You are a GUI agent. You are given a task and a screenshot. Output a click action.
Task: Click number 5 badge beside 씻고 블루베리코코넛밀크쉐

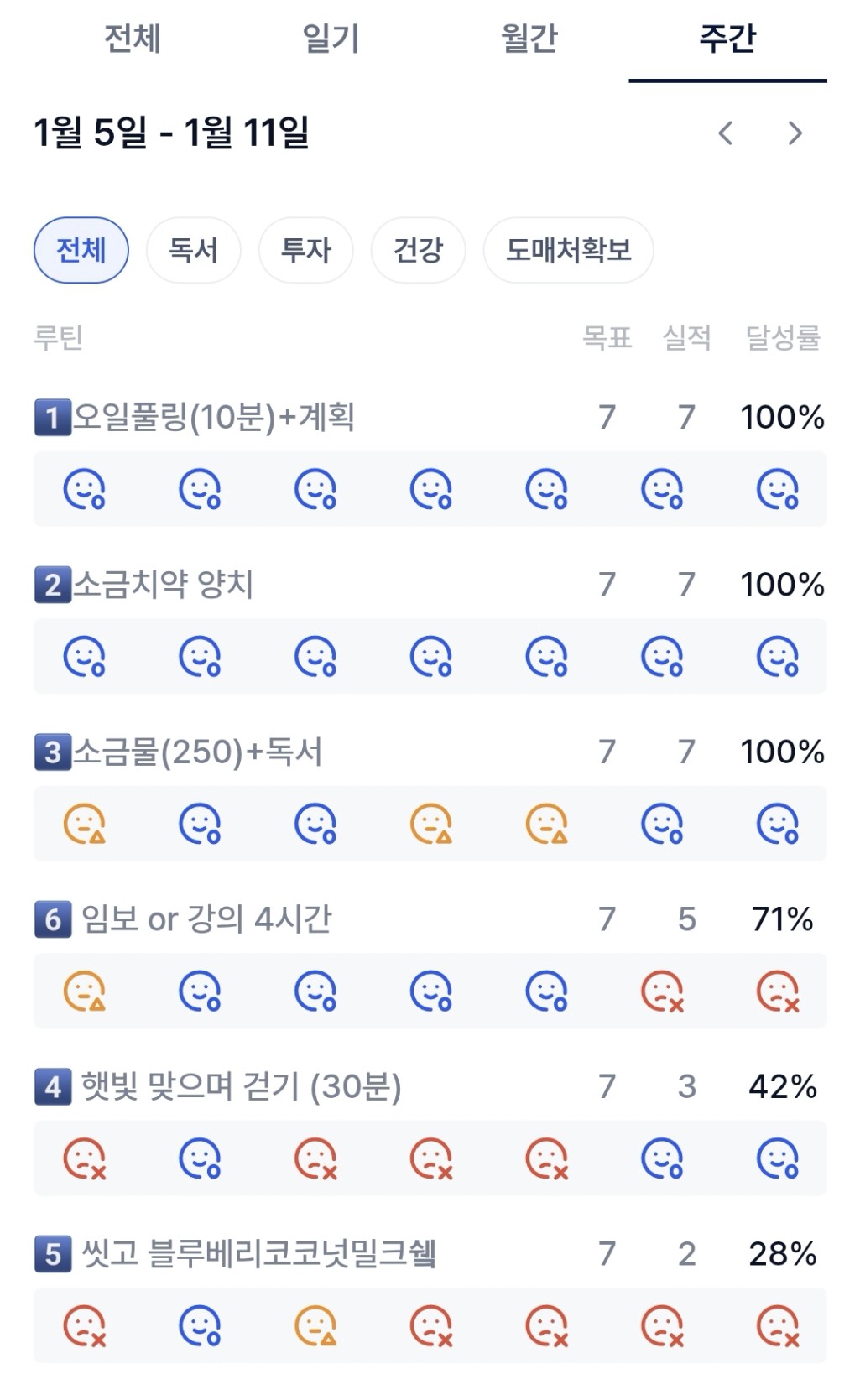[x=52, y=1254]
